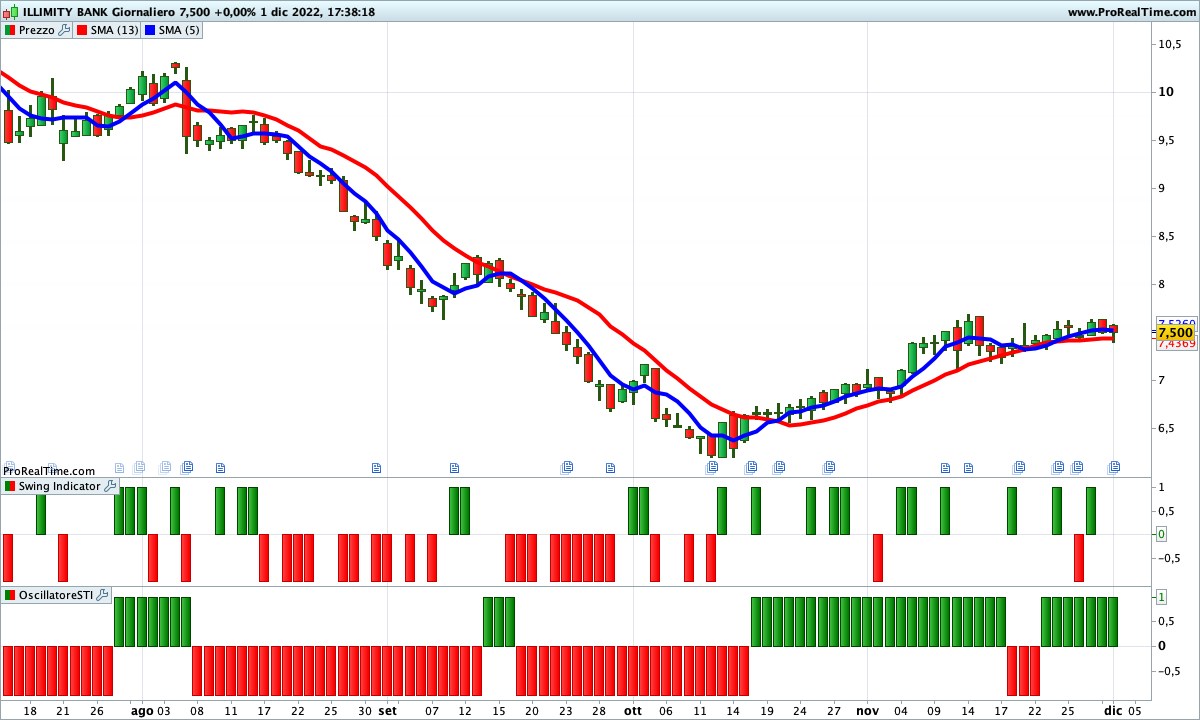Image resolution: width=1200 pixels, height=720 pixels.
Task: Open the stacked news icon near November 17
Action: coord(1019,467)
